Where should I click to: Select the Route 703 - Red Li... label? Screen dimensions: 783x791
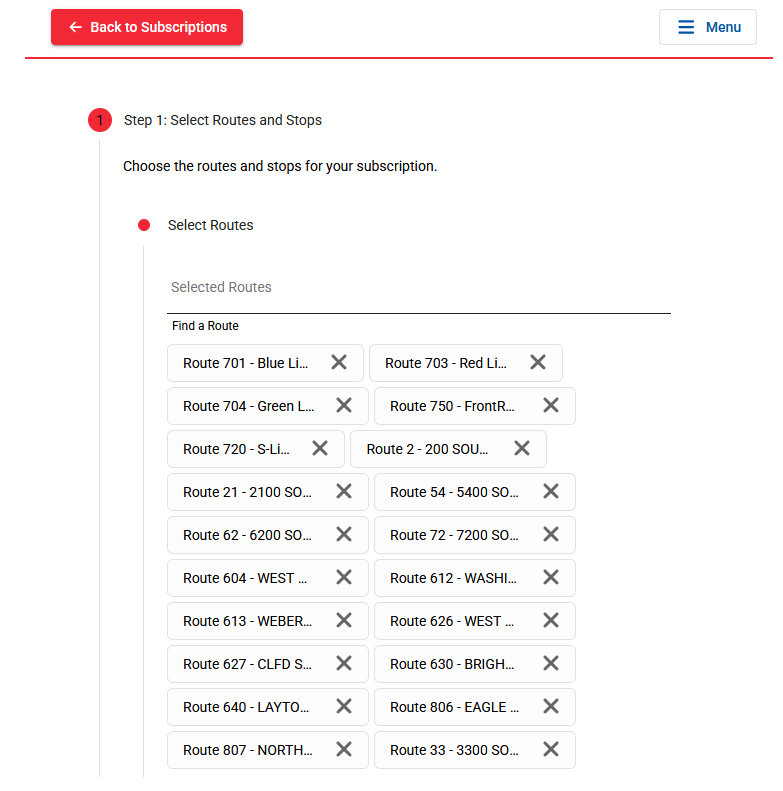[446, 363]
